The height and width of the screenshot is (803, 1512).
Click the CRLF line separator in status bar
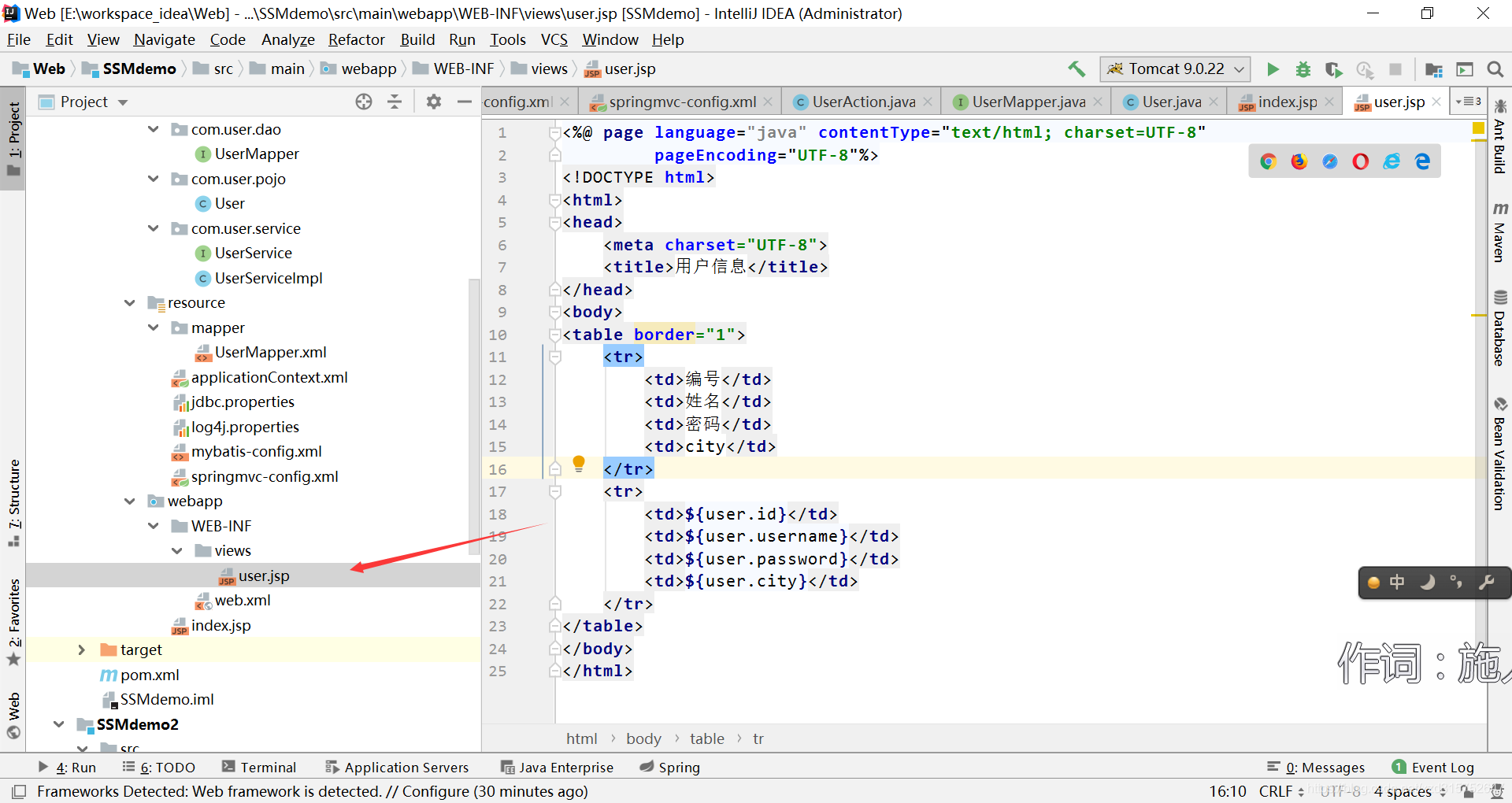pos(1282,791)
